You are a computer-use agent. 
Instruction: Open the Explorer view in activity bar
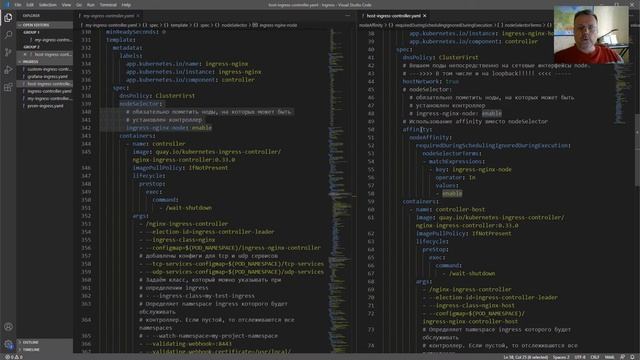pos(8,18)
